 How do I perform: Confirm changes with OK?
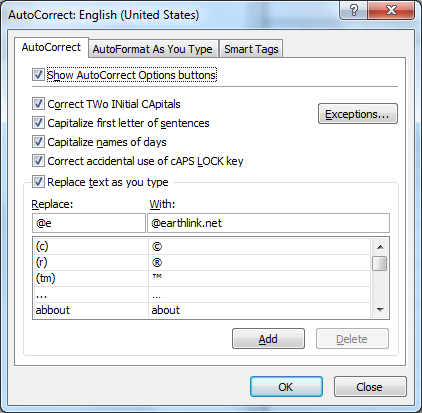click(x=286, y=387)
